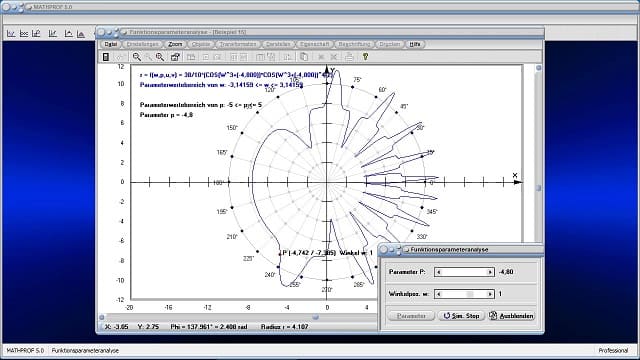Viewport: 640px width, 360px height.
Task: Click the 270° label on the polar grid
Action: tap(327, 290)
